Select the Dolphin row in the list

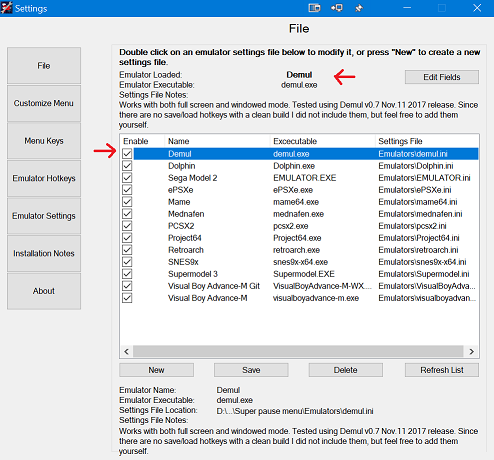click(x=182, y=166)
